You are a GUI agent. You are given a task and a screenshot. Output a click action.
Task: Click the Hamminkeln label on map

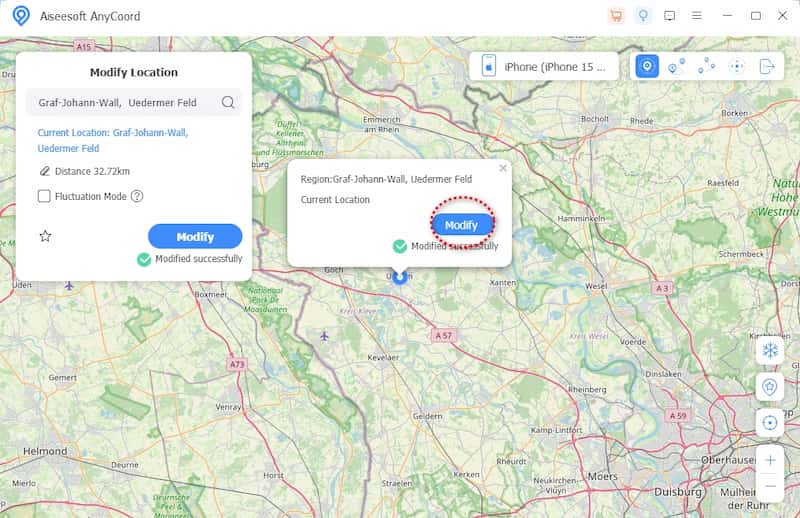581,218
